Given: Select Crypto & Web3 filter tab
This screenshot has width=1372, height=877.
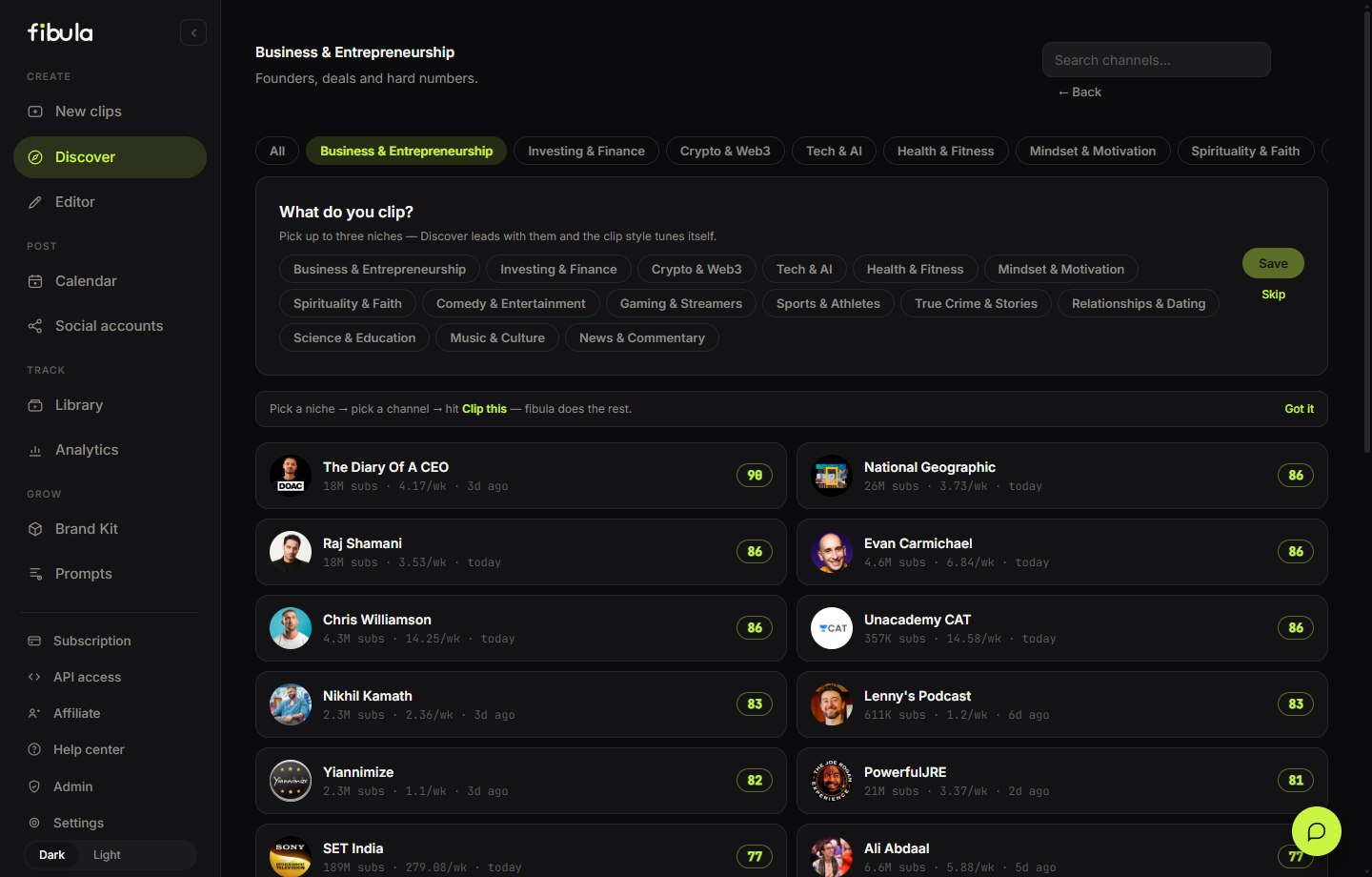Looking at the screenshot, I should (725, 151).
